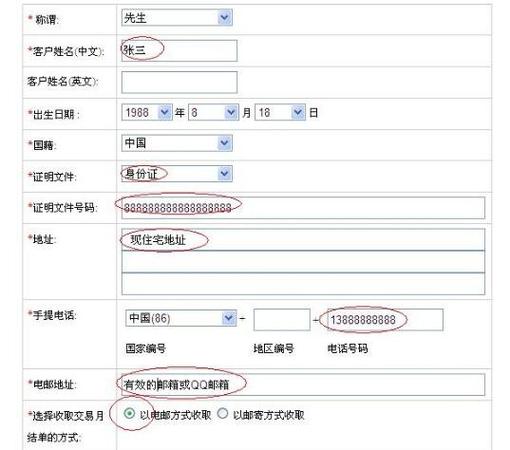Click the Chinese customer name field with 张三
The image size is (510, 450).
179,51
